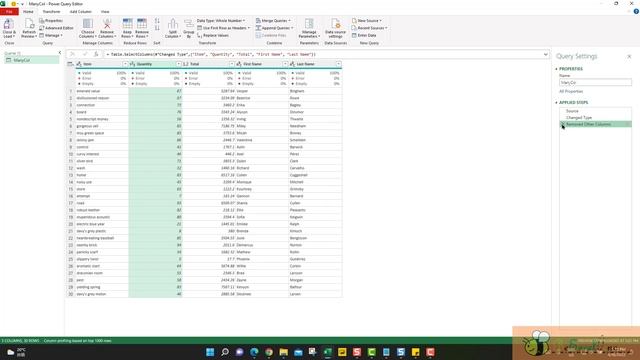Image resolution: width=640 pixels, height=360 pixels.
Task: Open the Manage query dropdown
Action: (x=51, y=35)
